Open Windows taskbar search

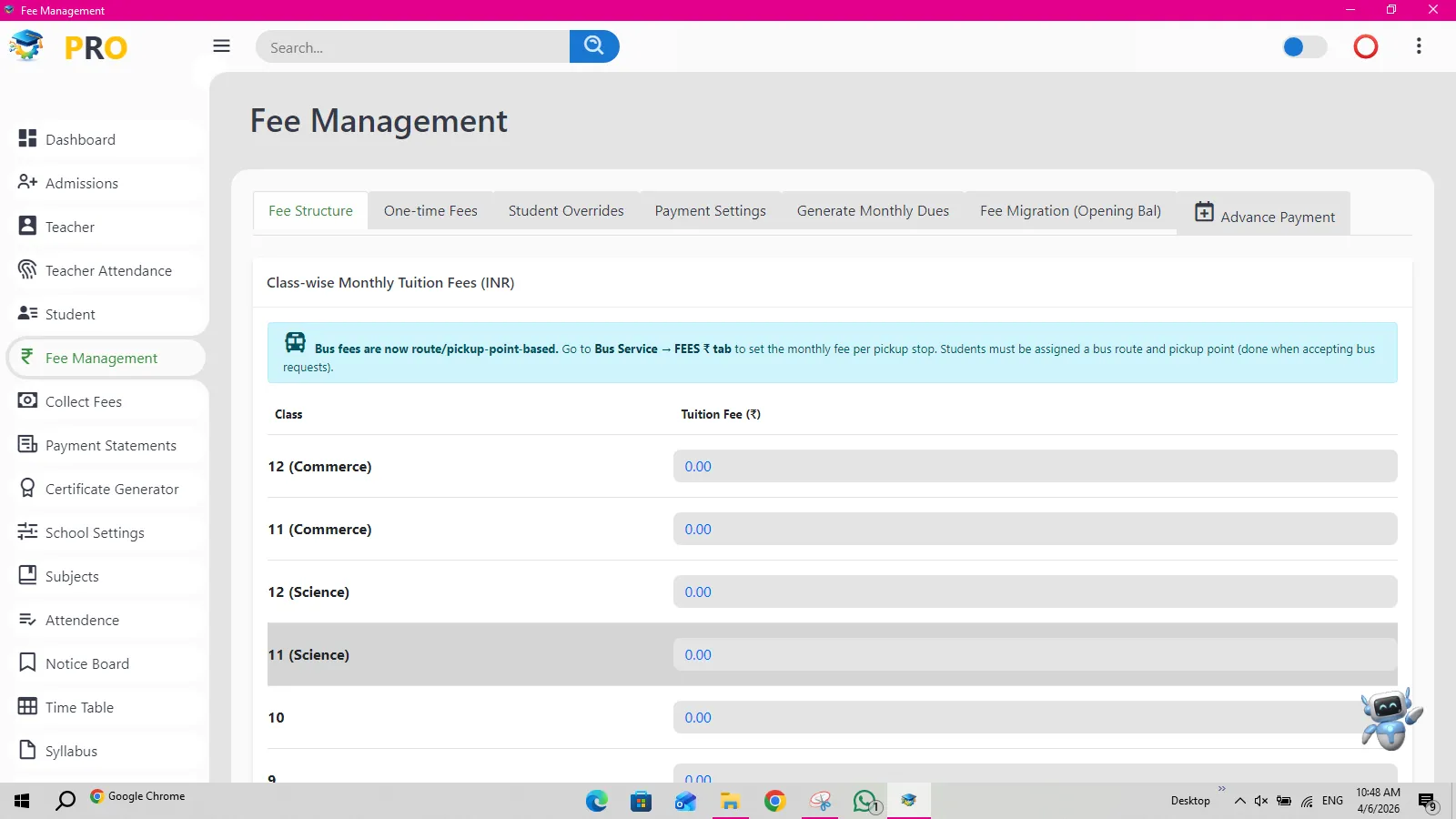tap(66, 801)
